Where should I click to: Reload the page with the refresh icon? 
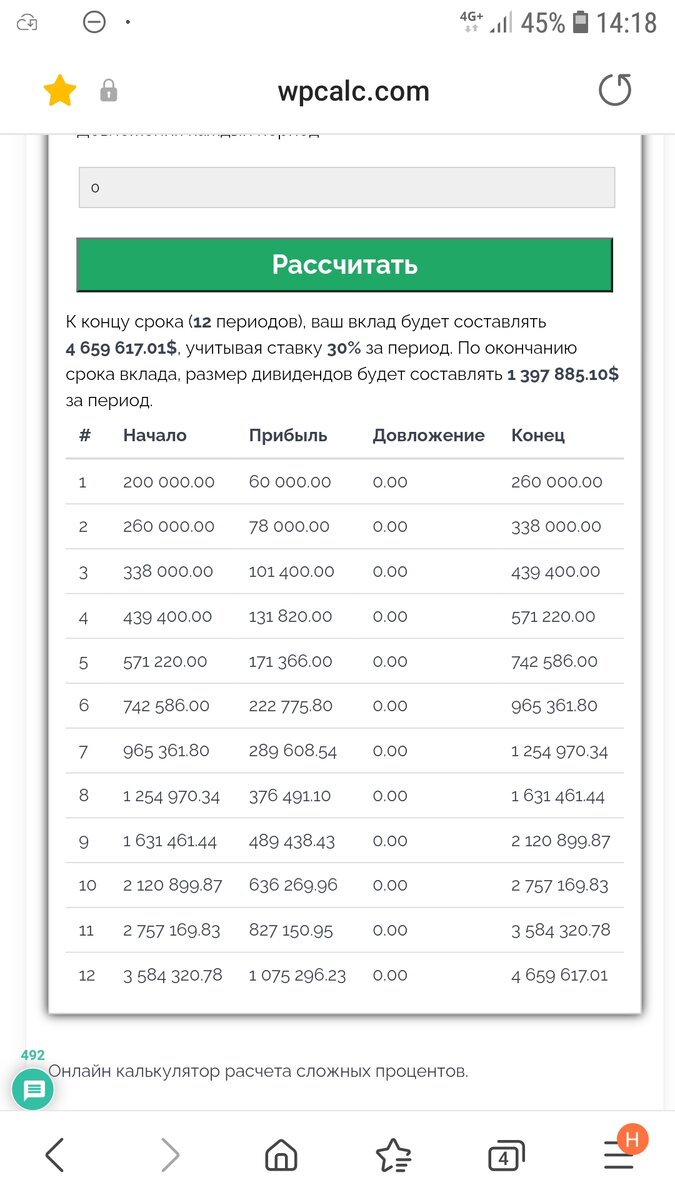[x=615, y=89]
